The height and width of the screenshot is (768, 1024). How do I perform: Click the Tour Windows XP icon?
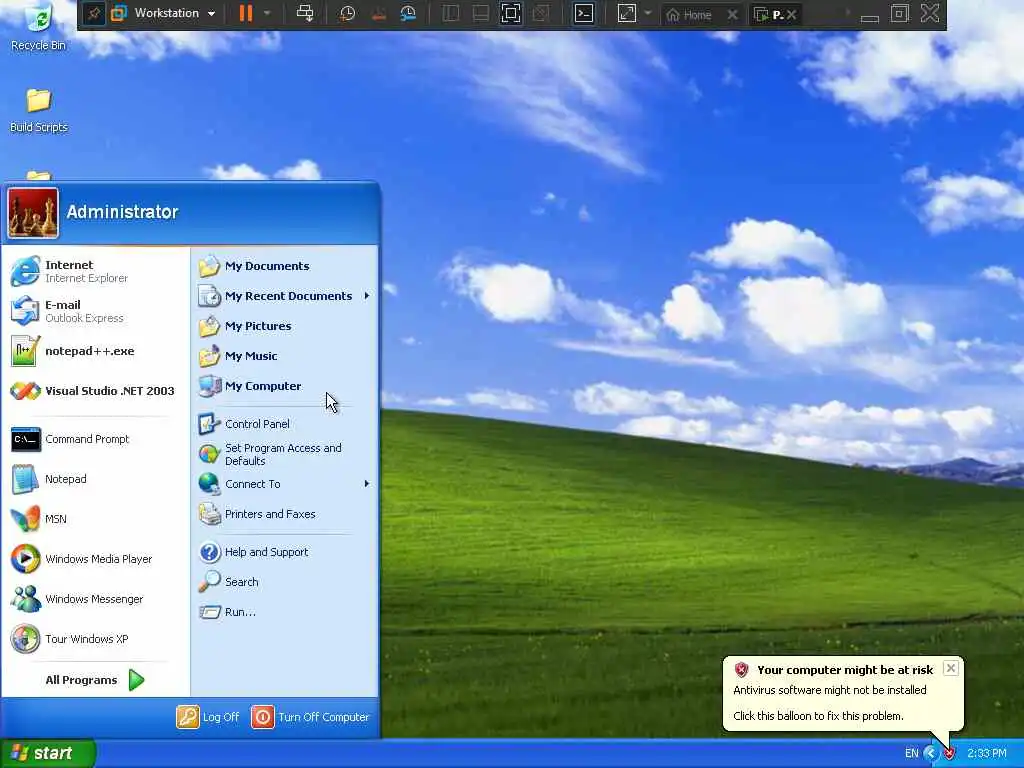click(x=25, y=638)
